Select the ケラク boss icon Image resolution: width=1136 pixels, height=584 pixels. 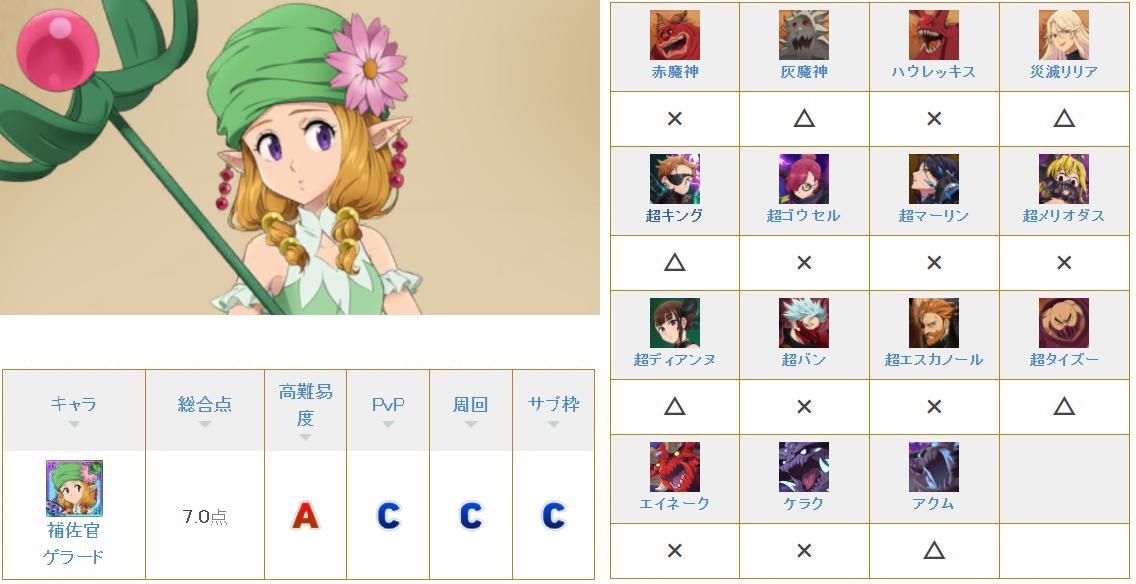pos(803,467)
